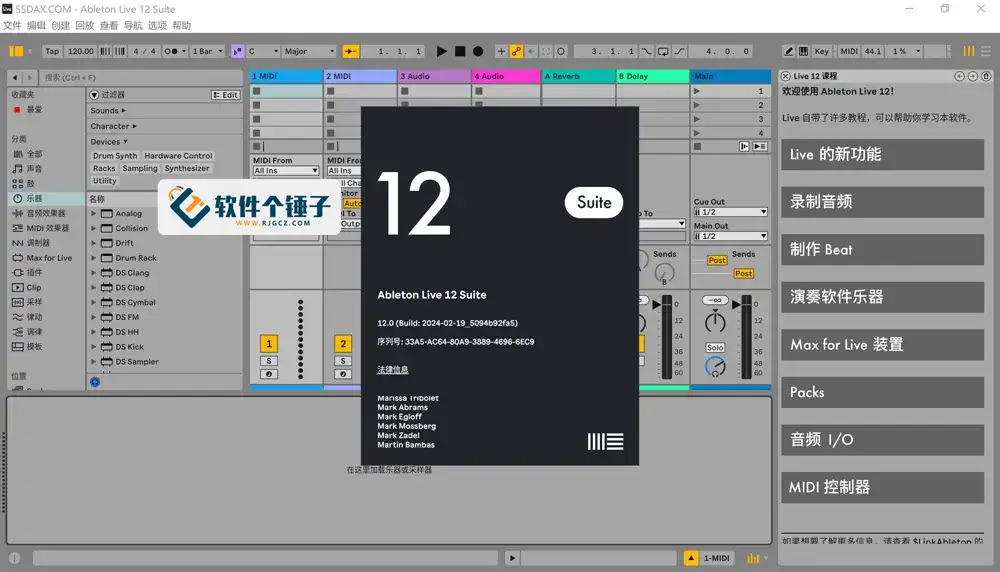Adjust the Main track volume fader
Viewport: 1000px width, 572px height.
pos(739,305)
